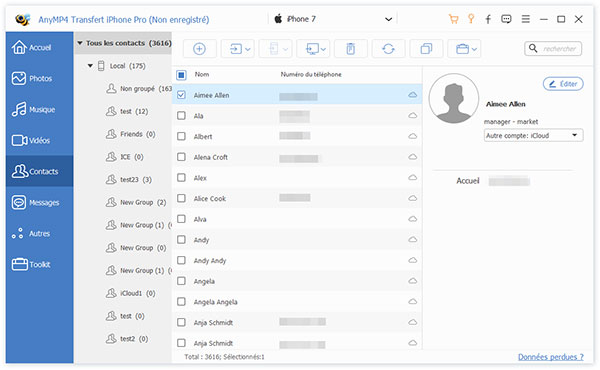The image size is (600, 370).
Task: Open the Toolkit section
Action: 39,264
